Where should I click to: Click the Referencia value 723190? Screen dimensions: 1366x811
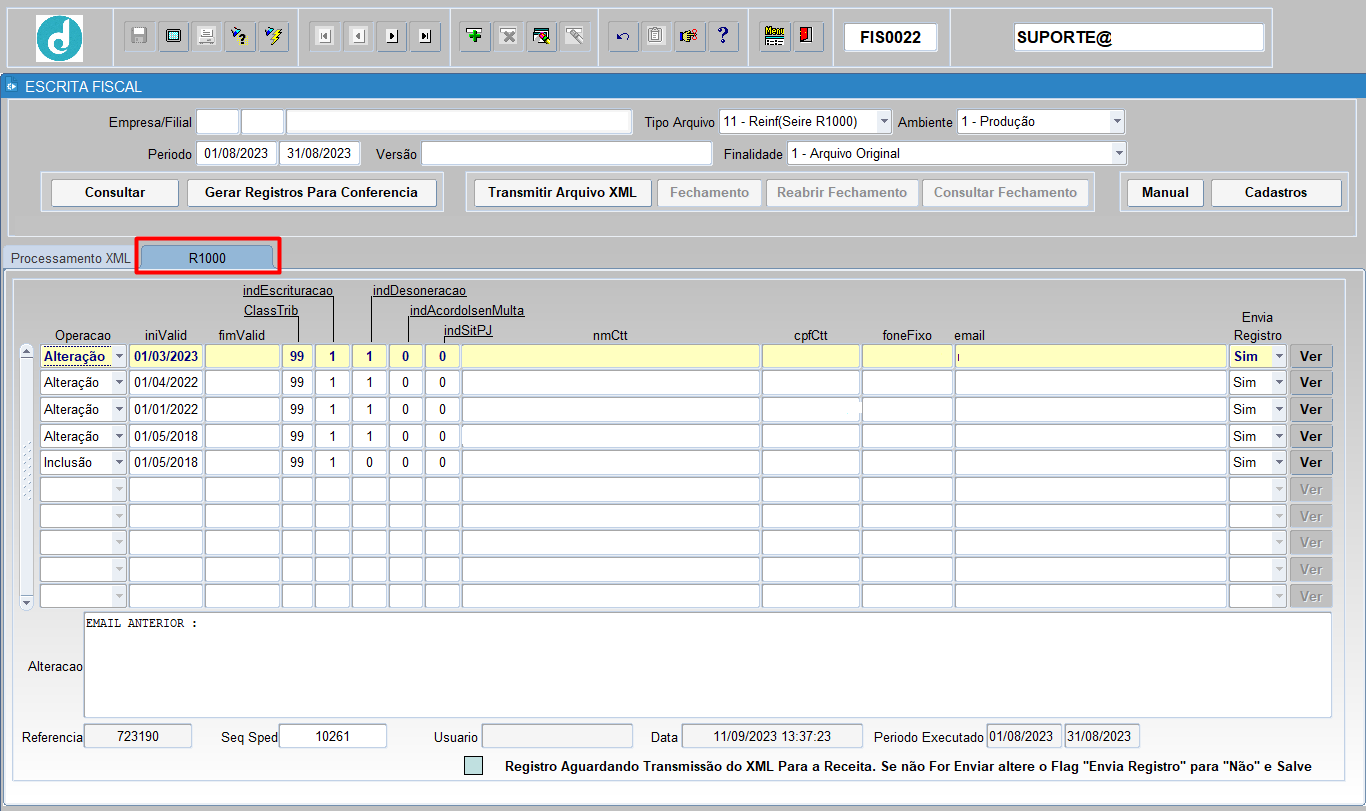(x=137, y=737)
